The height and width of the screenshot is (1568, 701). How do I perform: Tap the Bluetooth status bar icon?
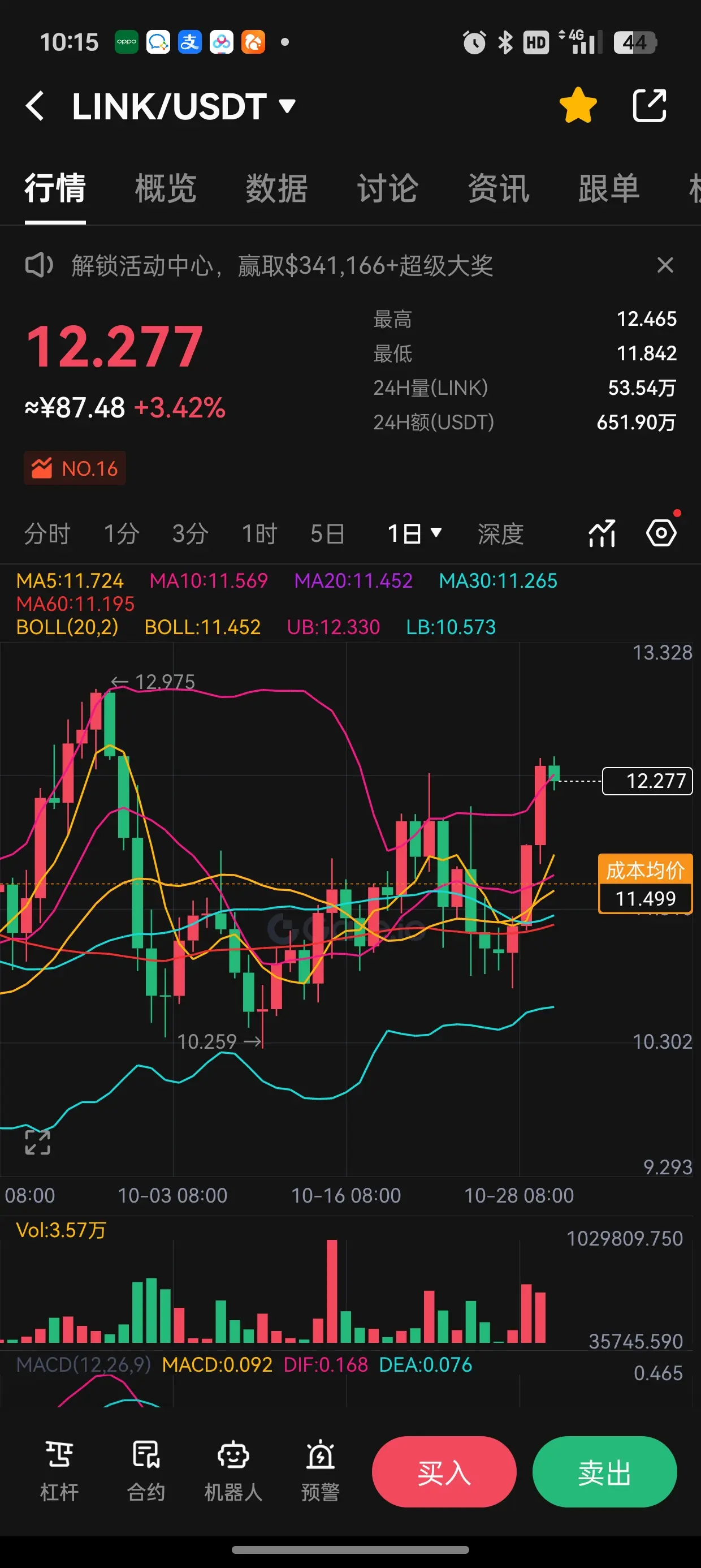pos(505,42)
